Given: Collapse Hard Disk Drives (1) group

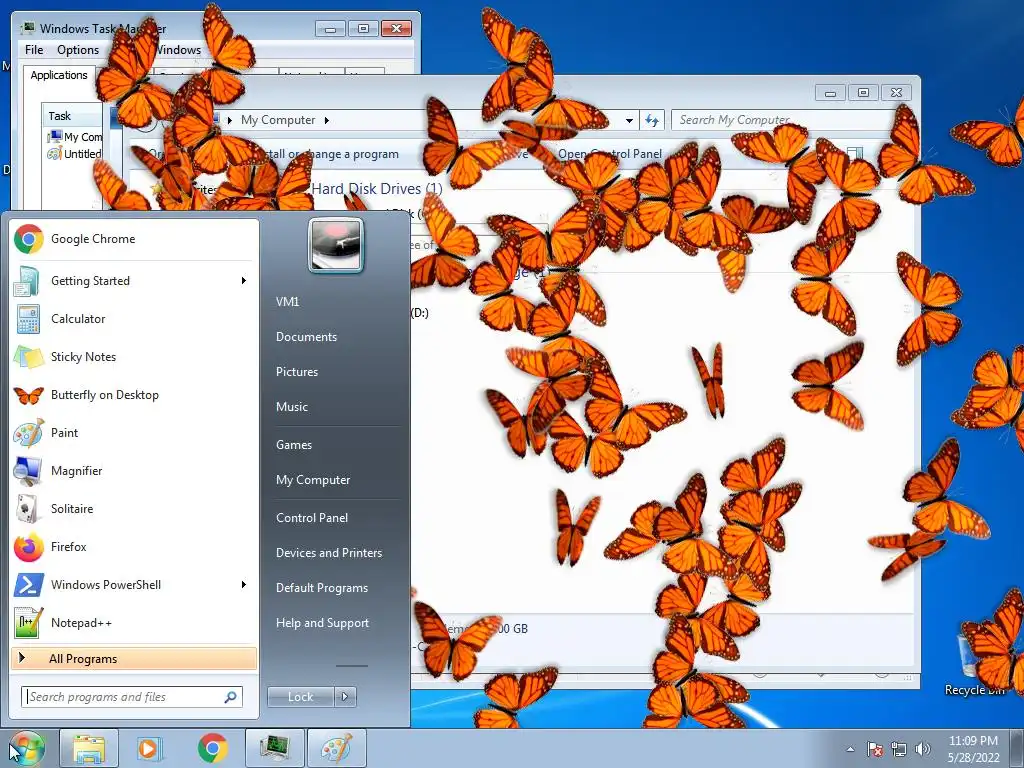Looking at the screenshot, I should (x=377, y=189).
